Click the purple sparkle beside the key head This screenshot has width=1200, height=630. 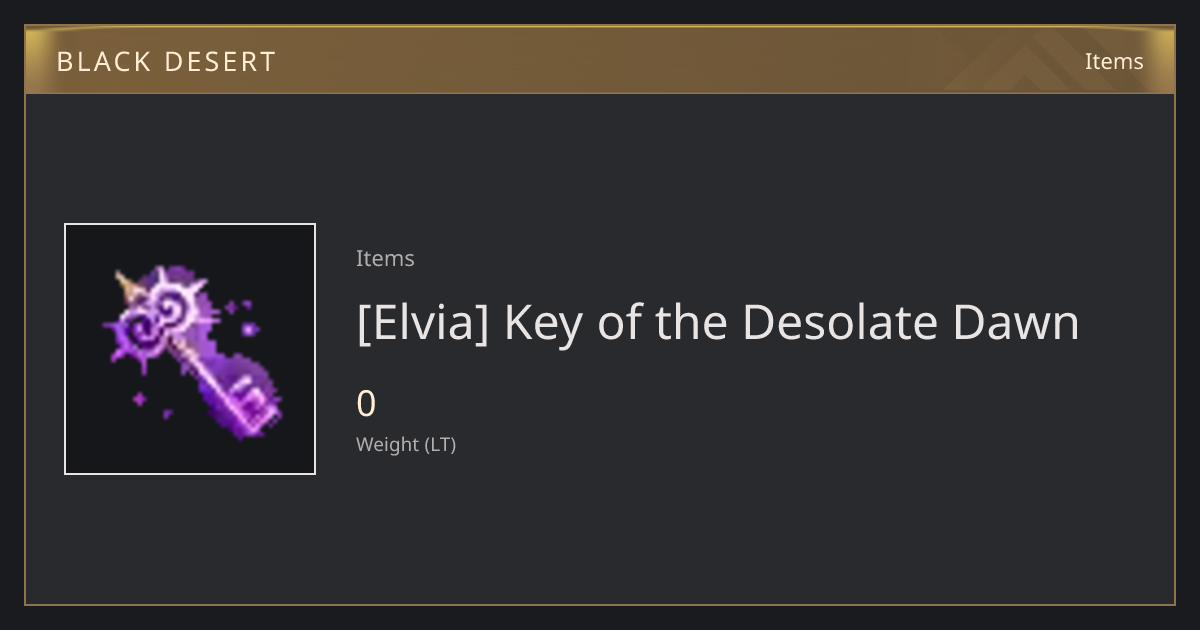247,327
